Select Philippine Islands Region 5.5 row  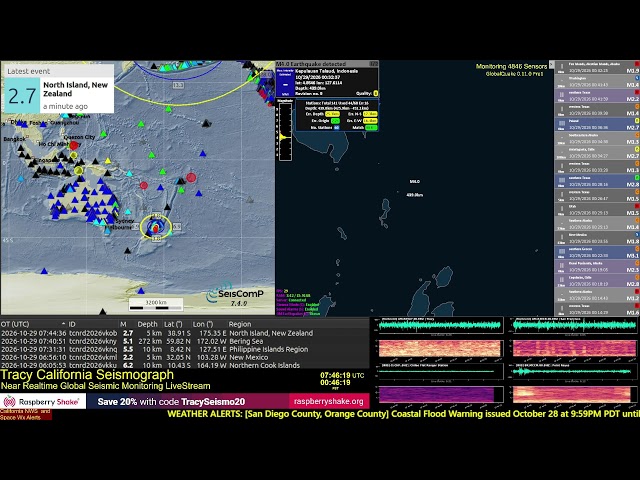pyautogui.click(x=184, y=349)
